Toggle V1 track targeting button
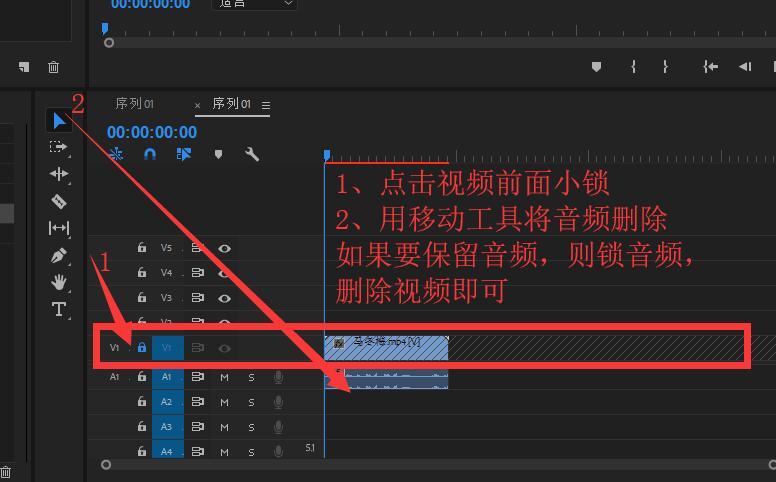The image size is (776, 482). click(167, 348)
